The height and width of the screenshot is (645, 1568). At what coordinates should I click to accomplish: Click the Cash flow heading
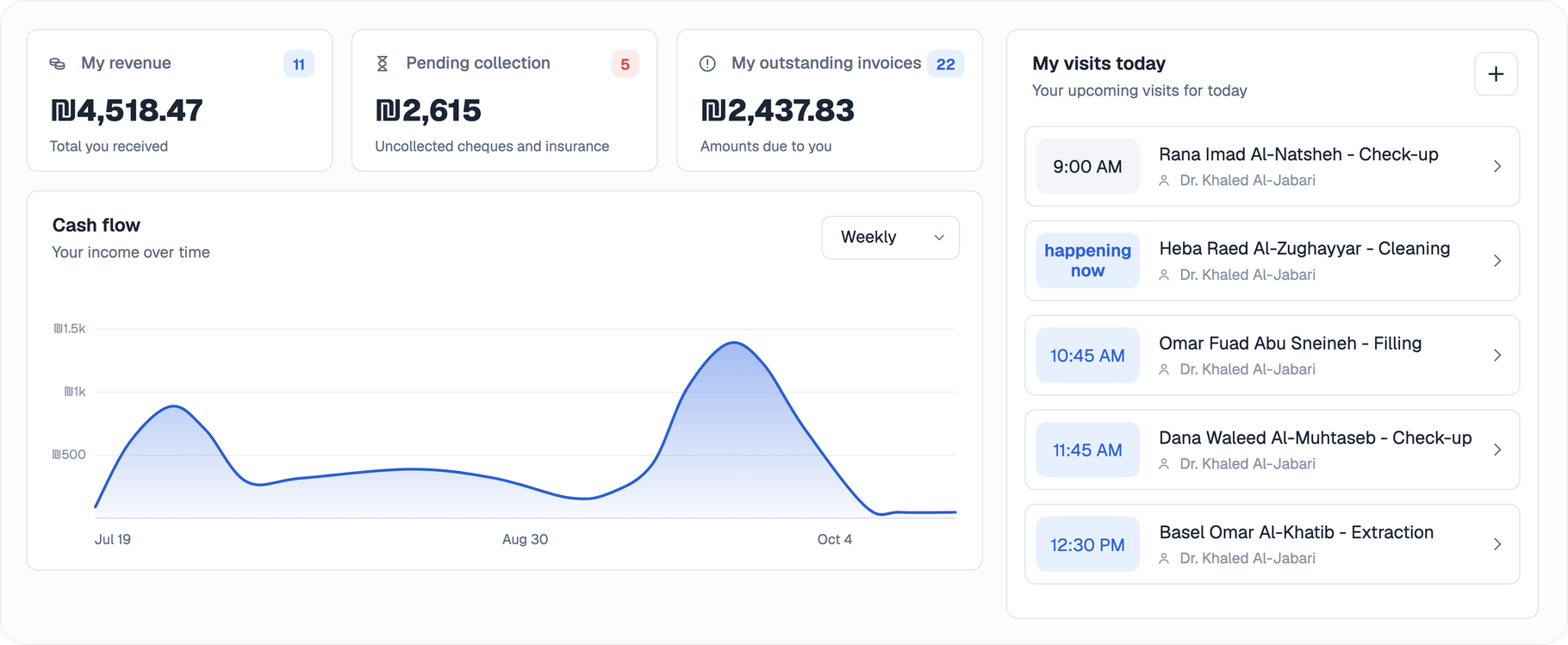(96, 226)
